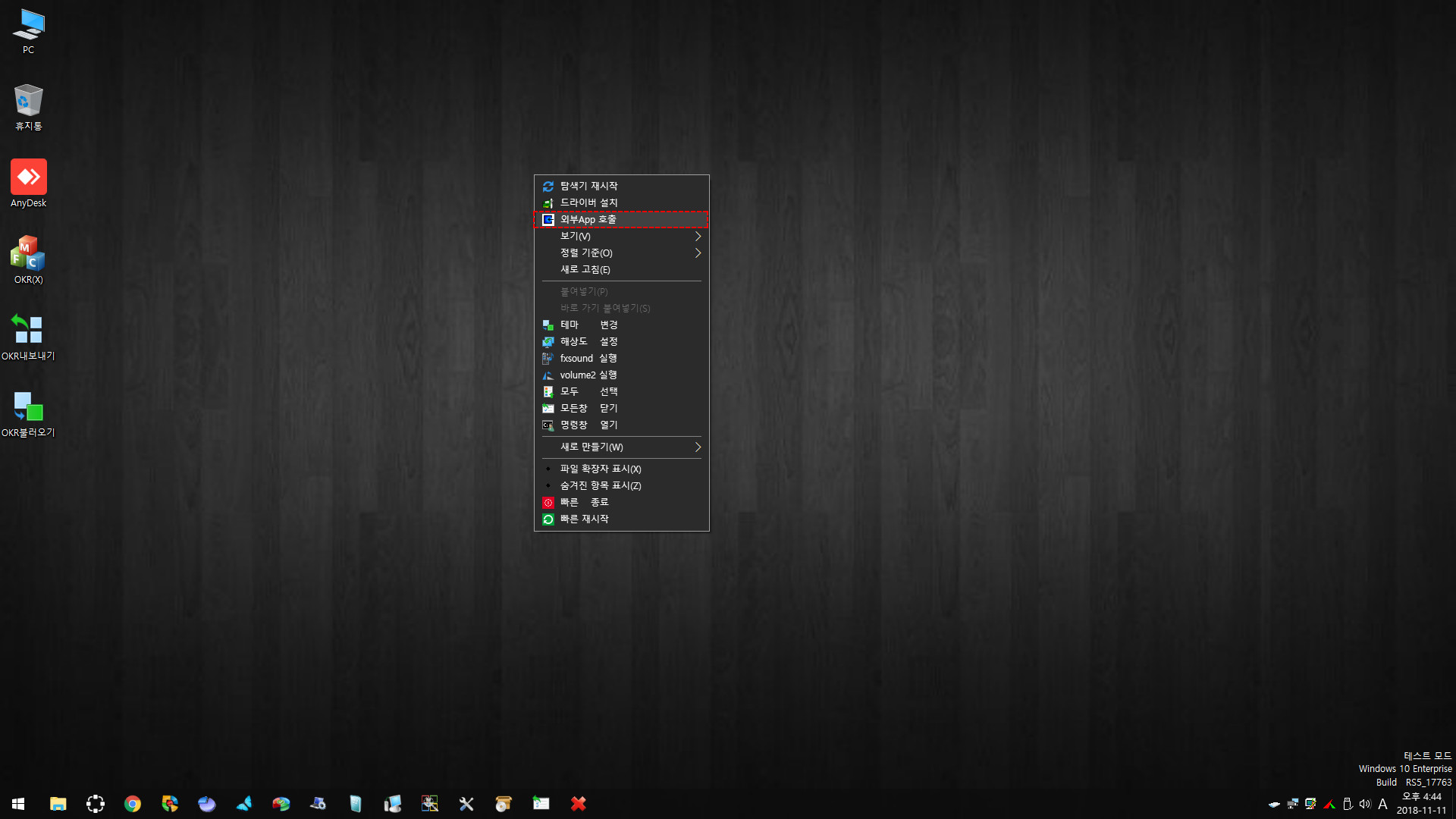Select 탐색기 재시작 in the context menu
The width and height of the screenshot is (1456, 819).
(621, 186)
